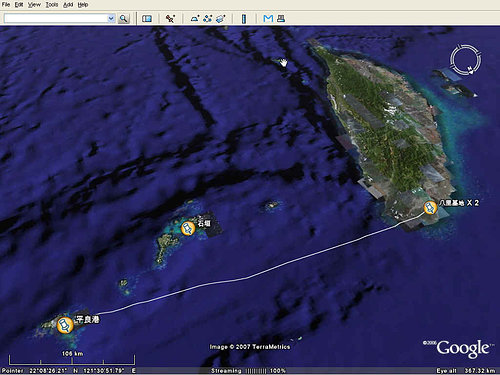Click the Image © 2007 TerraMetrics attribution
The height and width of the screenshot is (375, 500).
pos(250,347)
